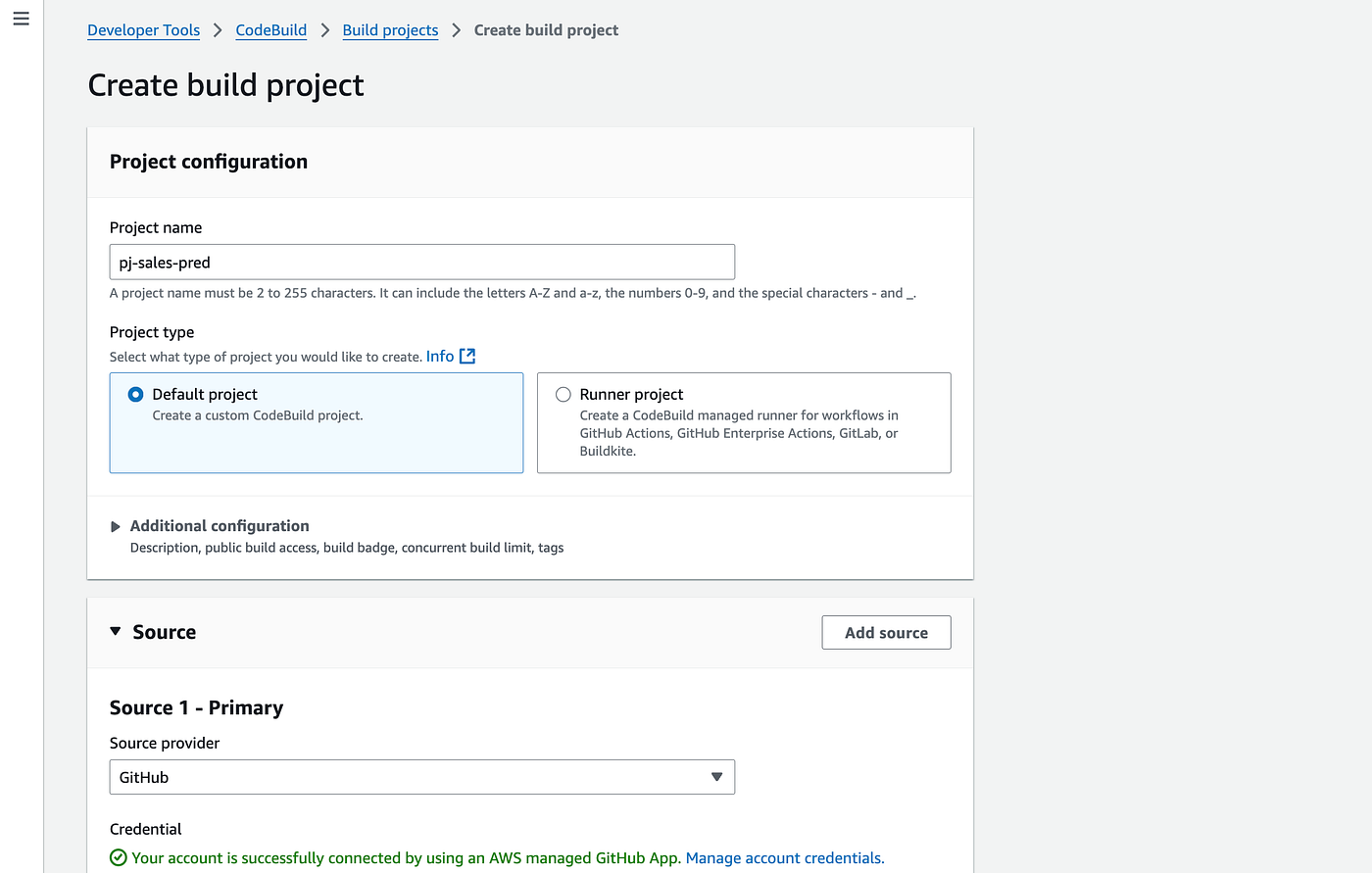Go to CodeBuild breadcrumb

(x=271, y=30)
